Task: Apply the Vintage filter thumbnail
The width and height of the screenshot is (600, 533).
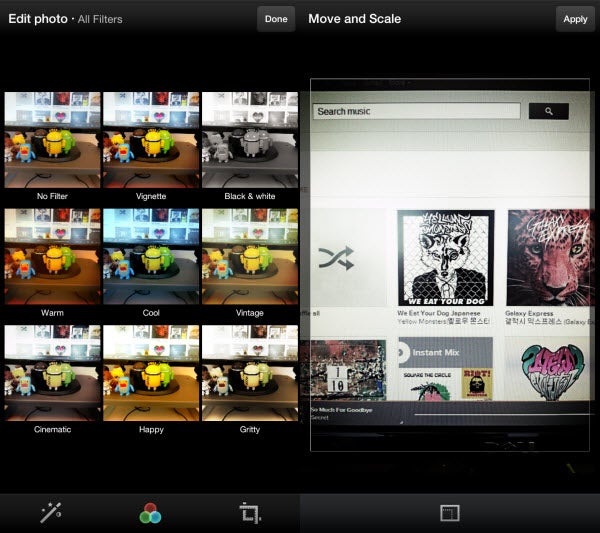Action: click(x=250, y=256)
